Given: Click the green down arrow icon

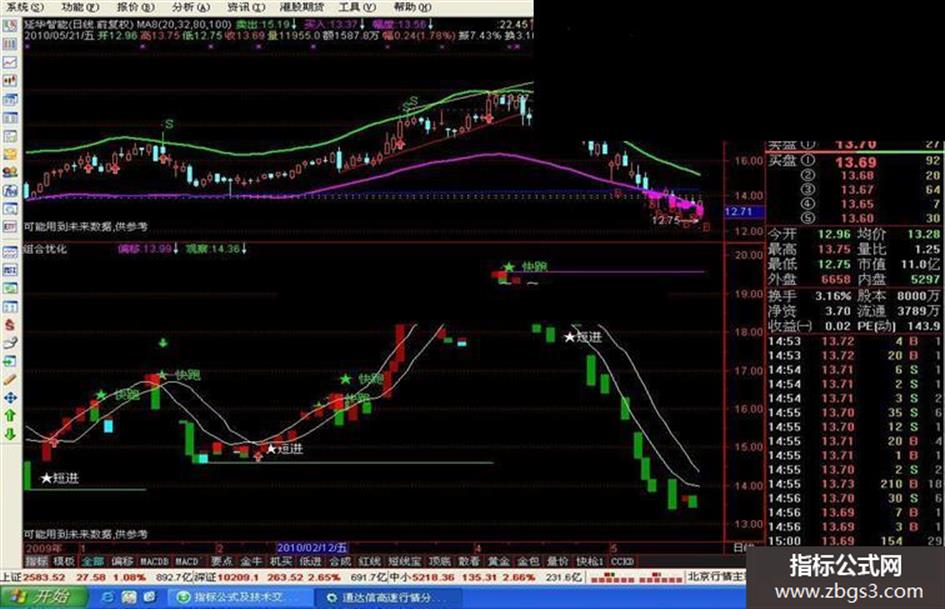Looking at the screenshot, I should [x=10, y=434].
